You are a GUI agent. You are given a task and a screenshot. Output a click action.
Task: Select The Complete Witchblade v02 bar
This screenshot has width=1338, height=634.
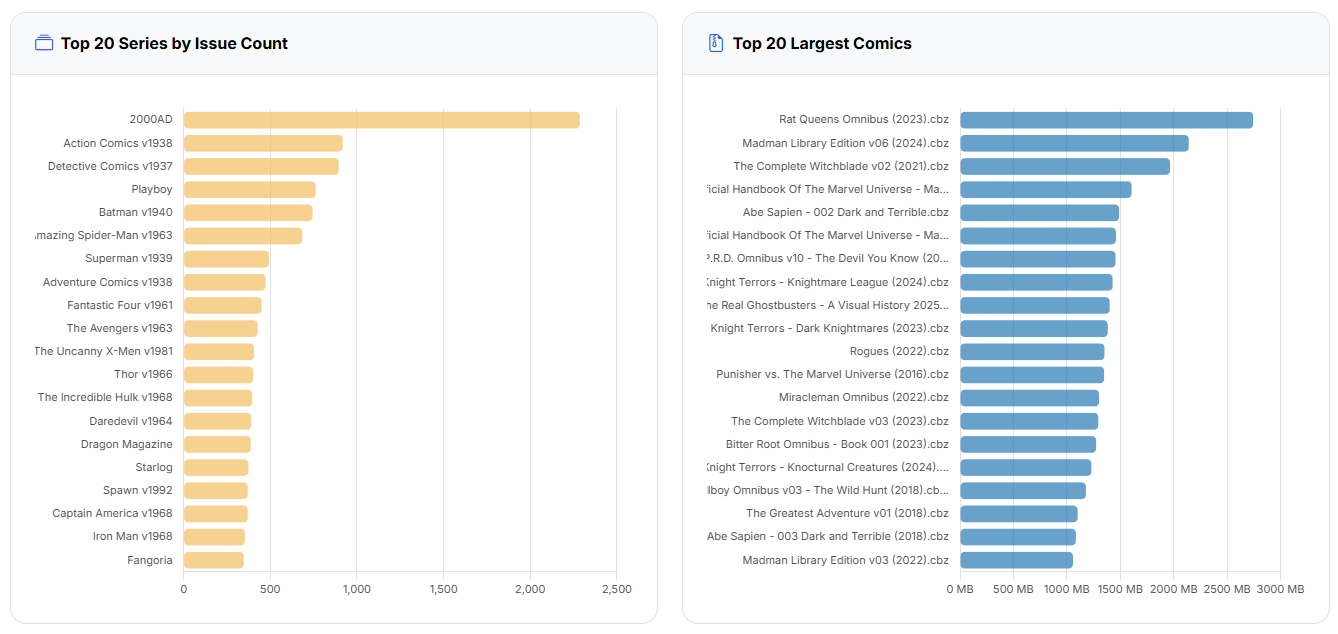[x=1065, y=166]
